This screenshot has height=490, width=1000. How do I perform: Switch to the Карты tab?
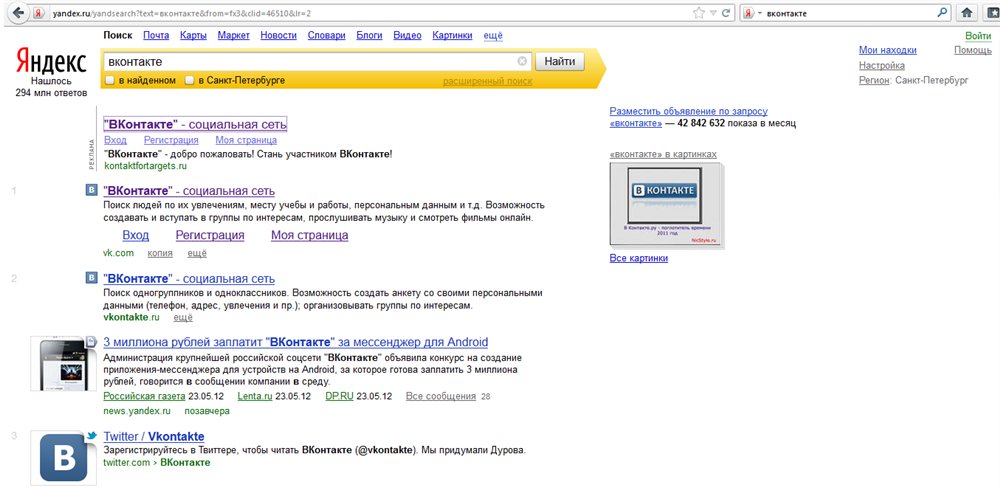pos(193,35)
